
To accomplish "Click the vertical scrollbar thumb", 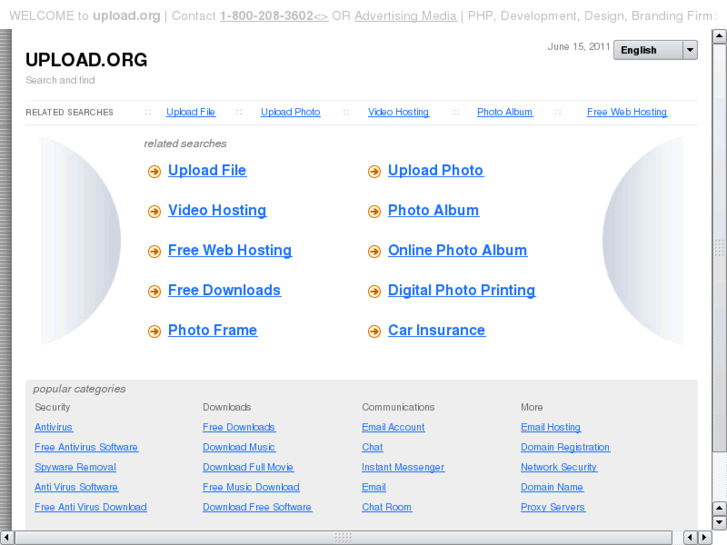I will [719, 247].
